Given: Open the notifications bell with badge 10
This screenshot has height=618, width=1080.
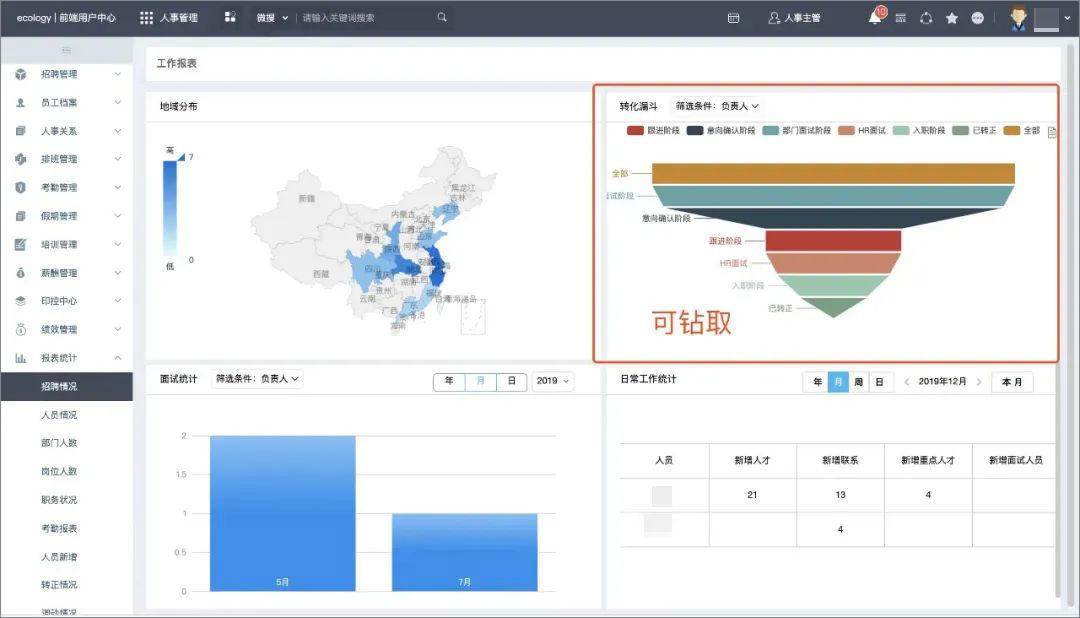Looking at the screenshot, I should pyautogui.click(x=875, y=17).
